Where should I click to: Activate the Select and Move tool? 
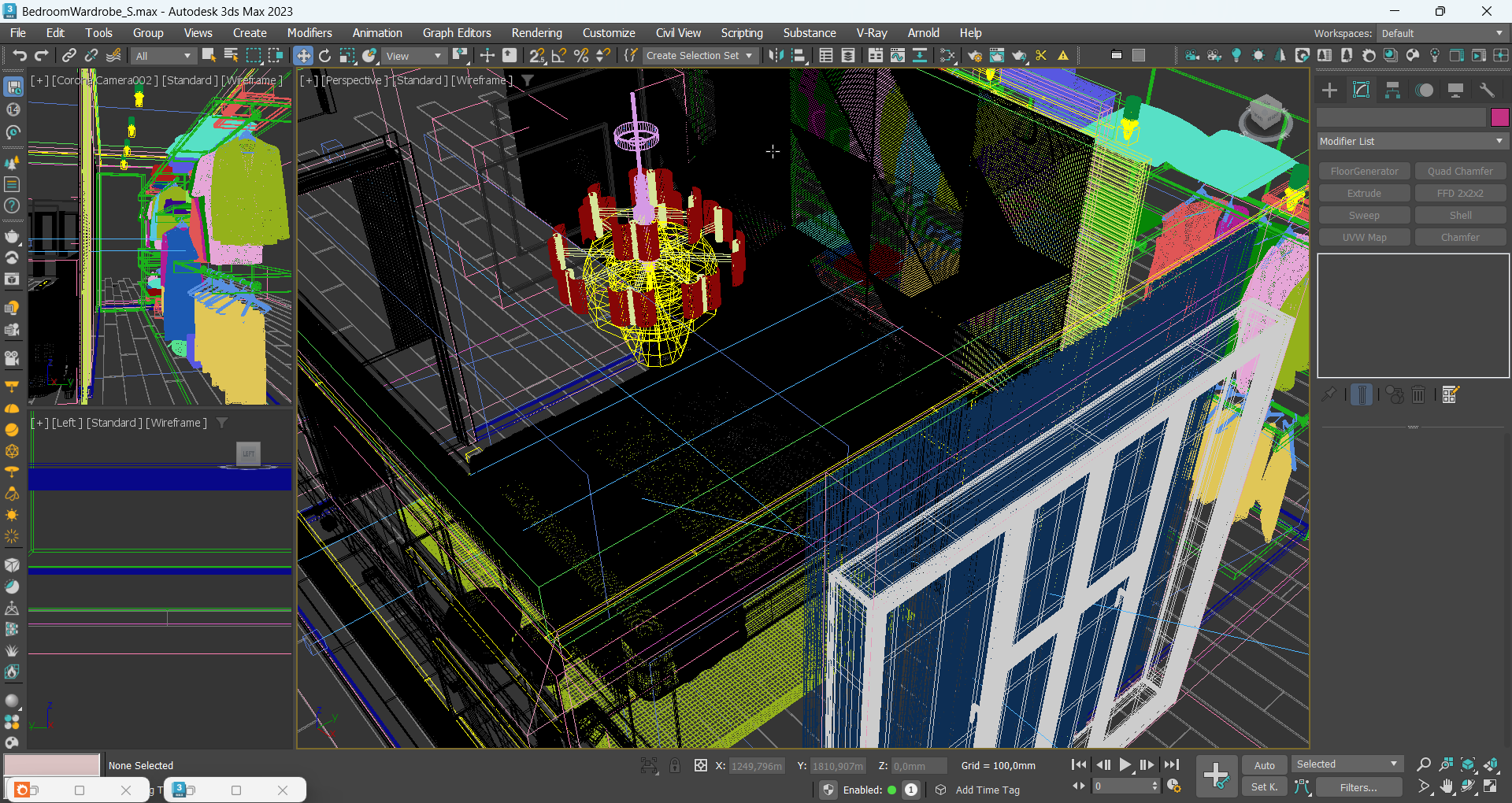click(303, 55)
